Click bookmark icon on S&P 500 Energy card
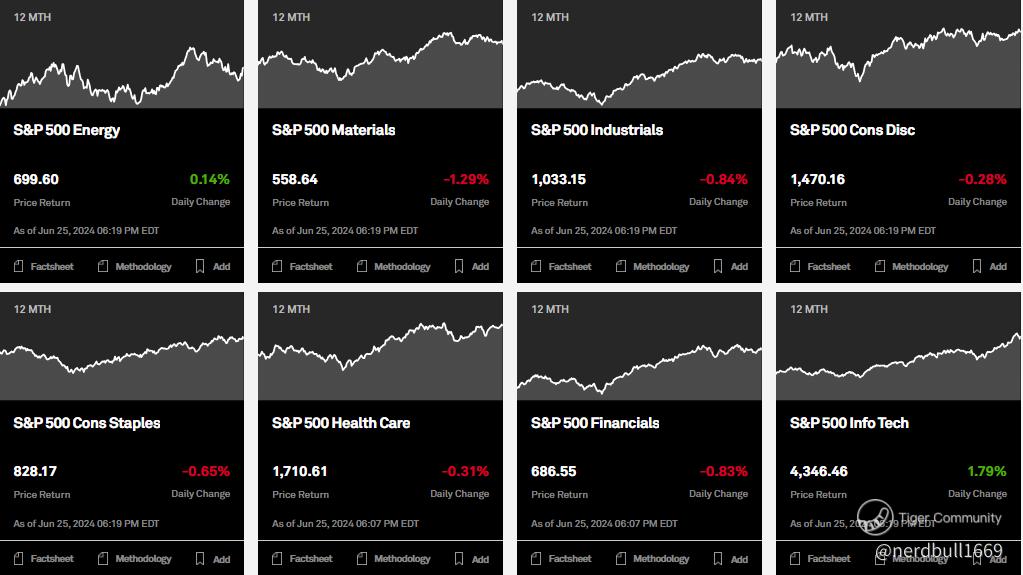The image size is (1023, 575). pyautogui.click(x=199, y=267)
